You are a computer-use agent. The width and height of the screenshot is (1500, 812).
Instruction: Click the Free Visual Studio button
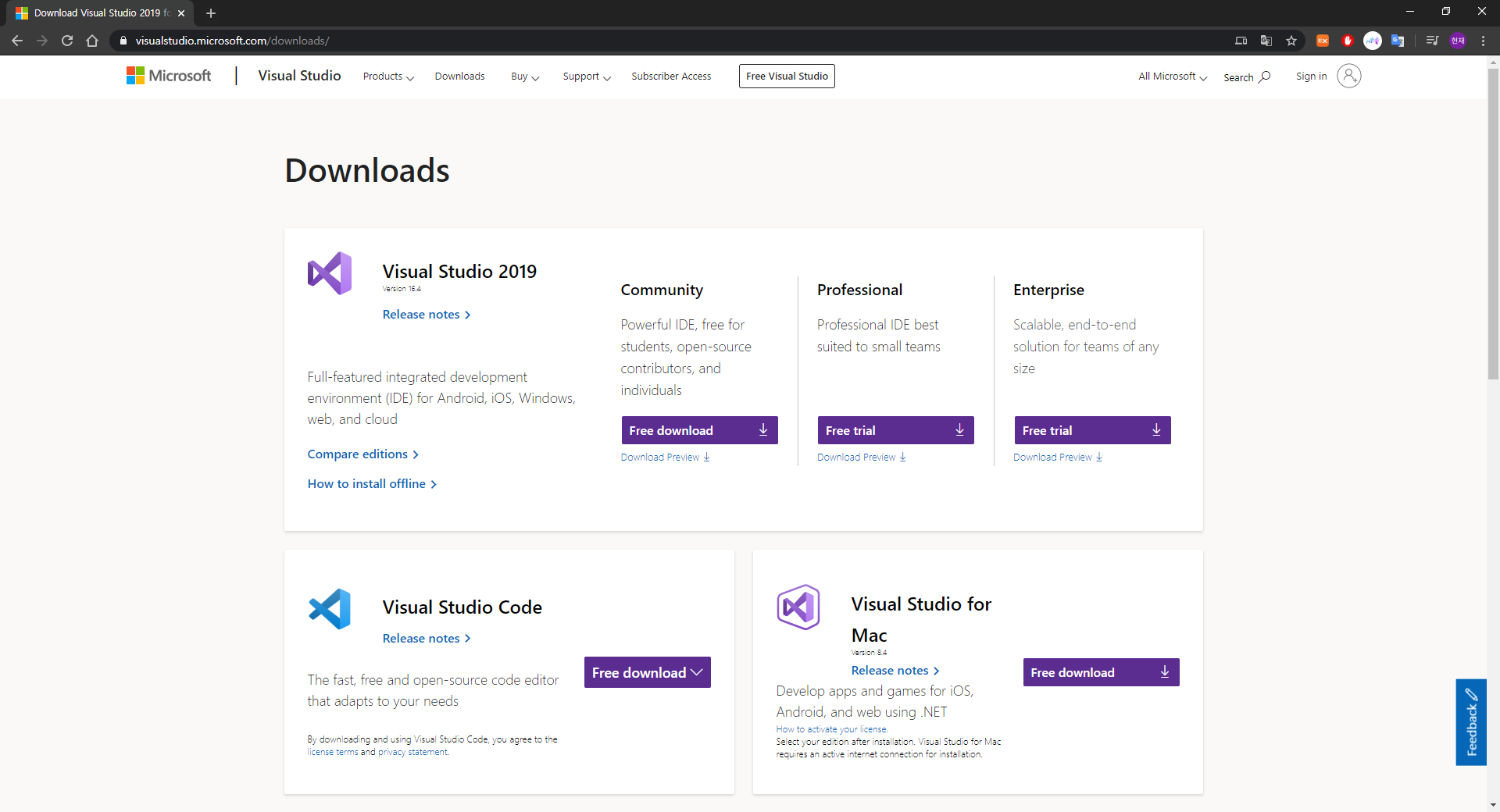[787, 76]
